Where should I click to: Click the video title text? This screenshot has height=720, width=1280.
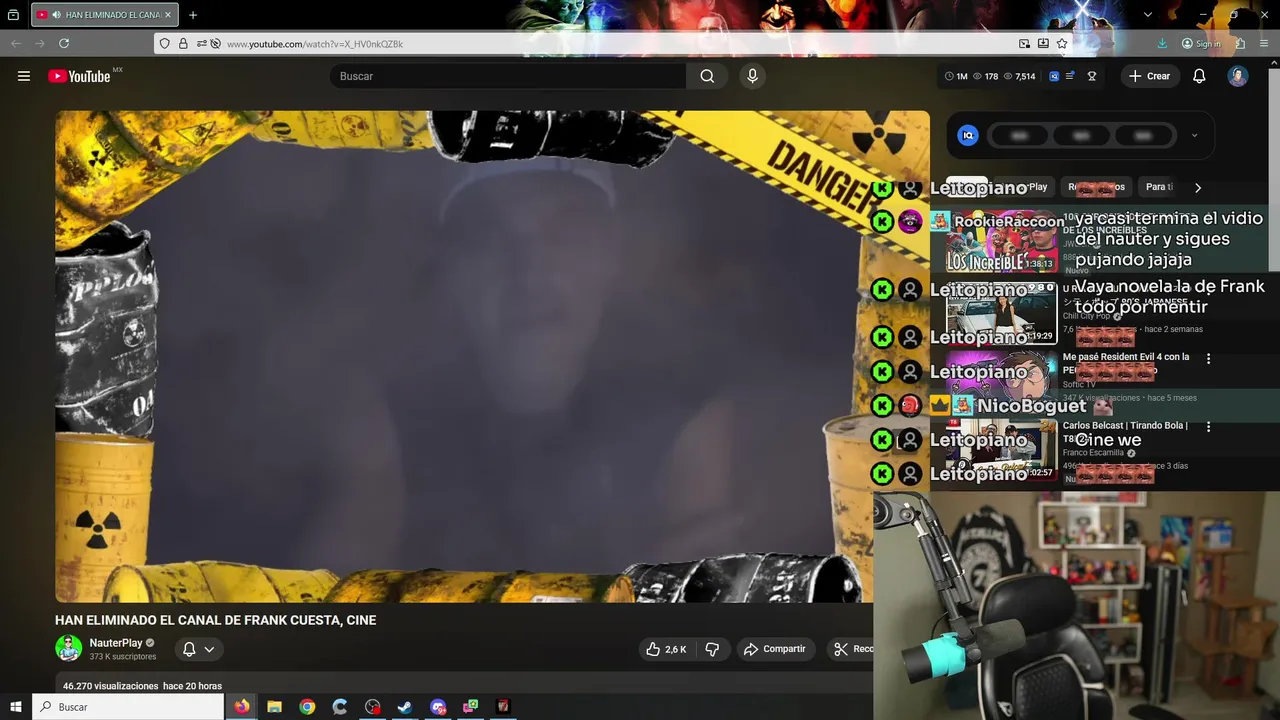(216, 620)
